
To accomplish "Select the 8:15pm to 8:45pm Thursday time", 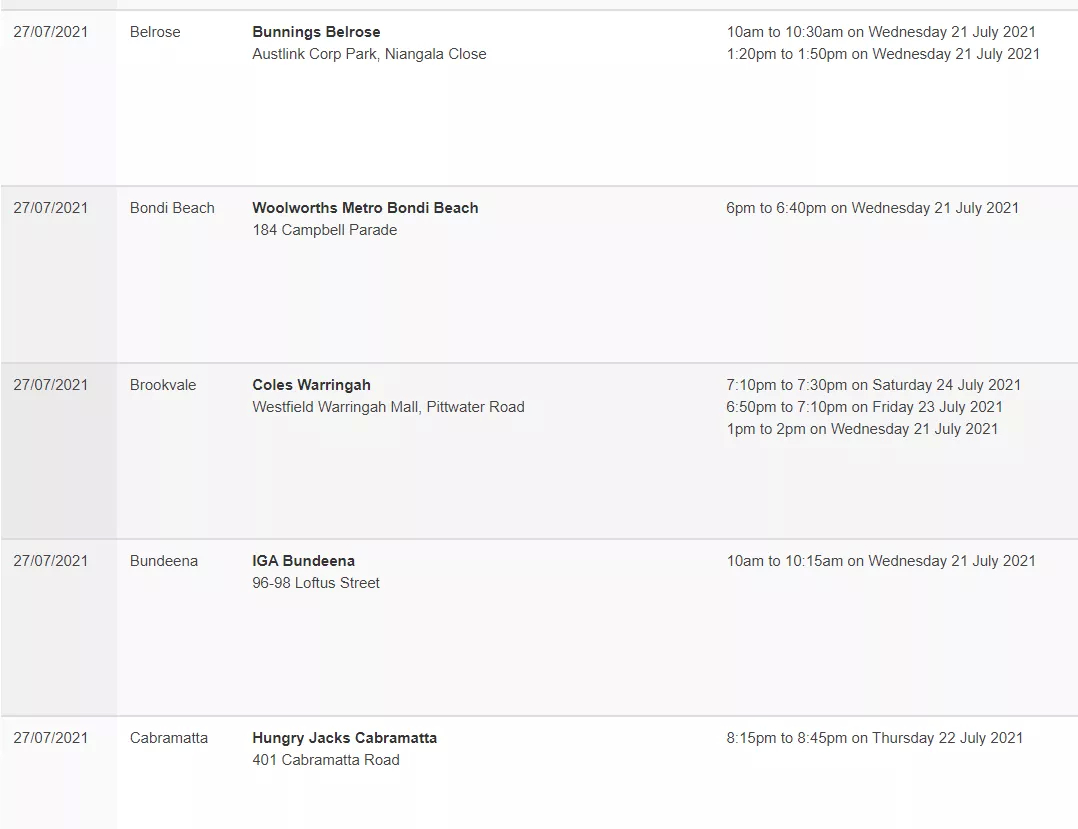I will (x=874, y=738).
